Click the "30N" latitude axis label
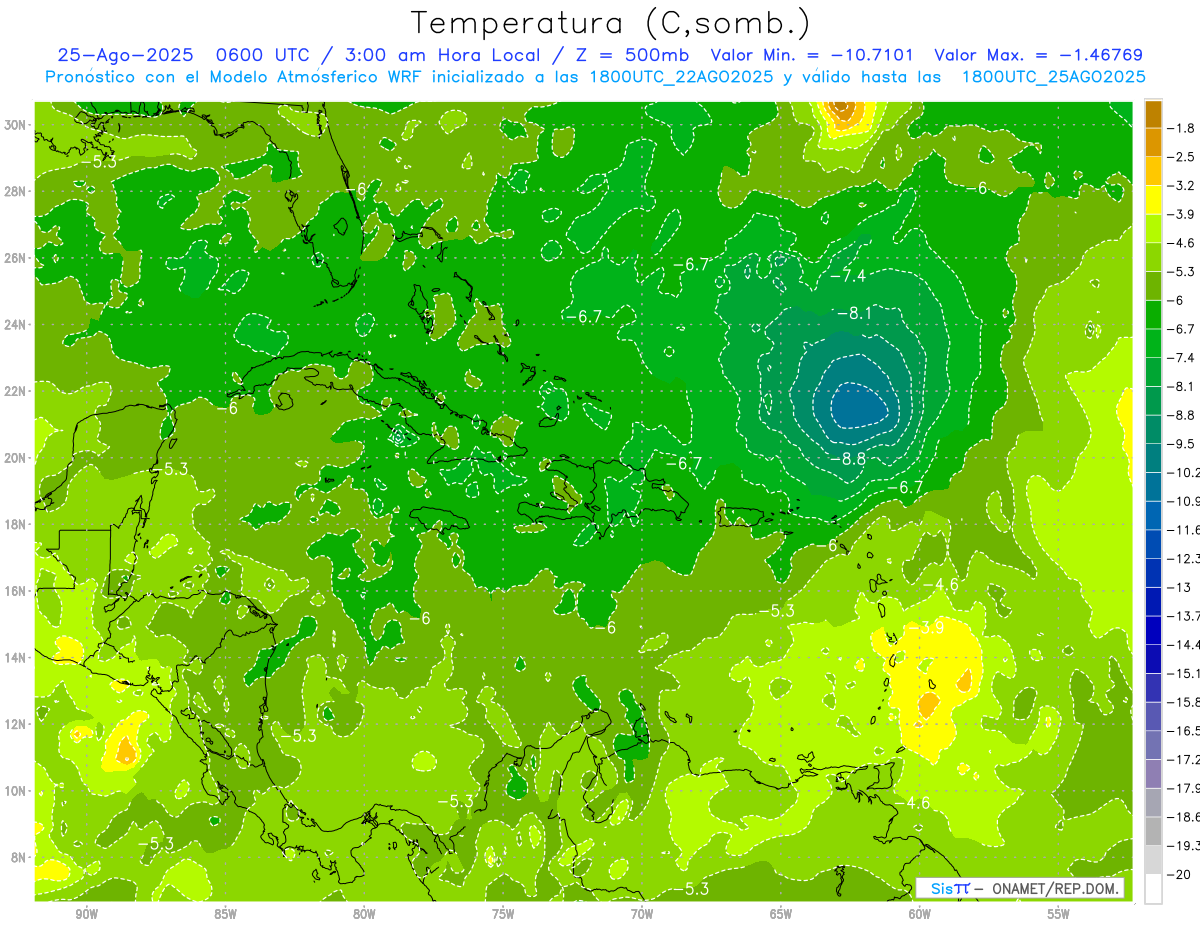The height and width of the screenshot is (927, 1200). pos(17,125)
